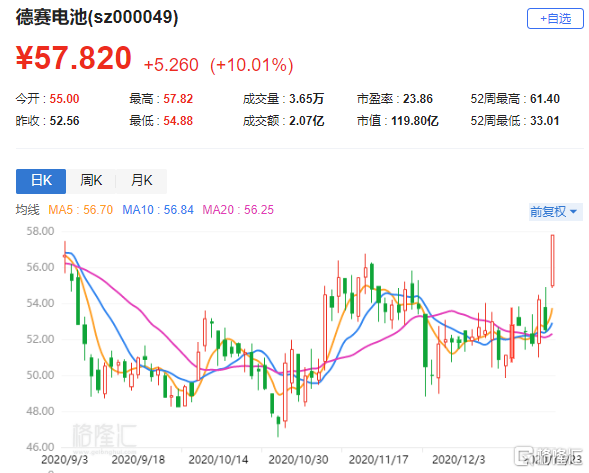The image size is (589, 473).
Task: Click the latest tall red candlestick
Action: (x=553, y=261)
